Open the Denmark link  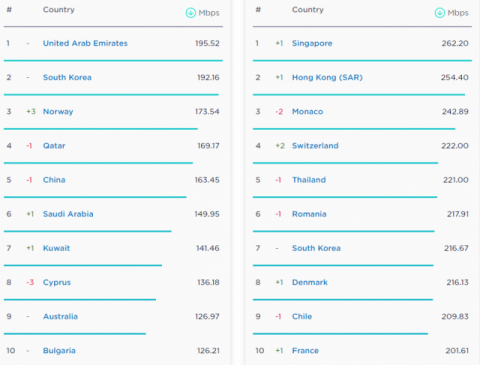click(310, 282)
